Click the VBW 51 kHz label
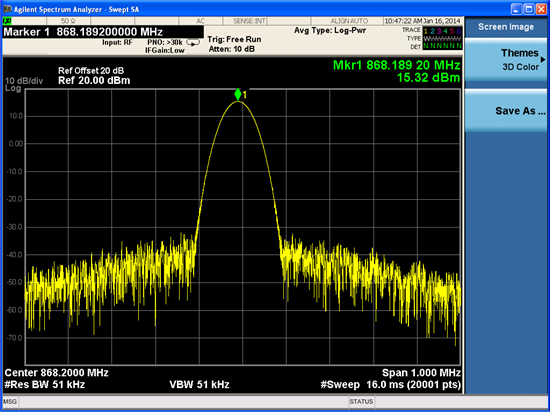Viewport: 550px width, 412px height. [199, 385]
